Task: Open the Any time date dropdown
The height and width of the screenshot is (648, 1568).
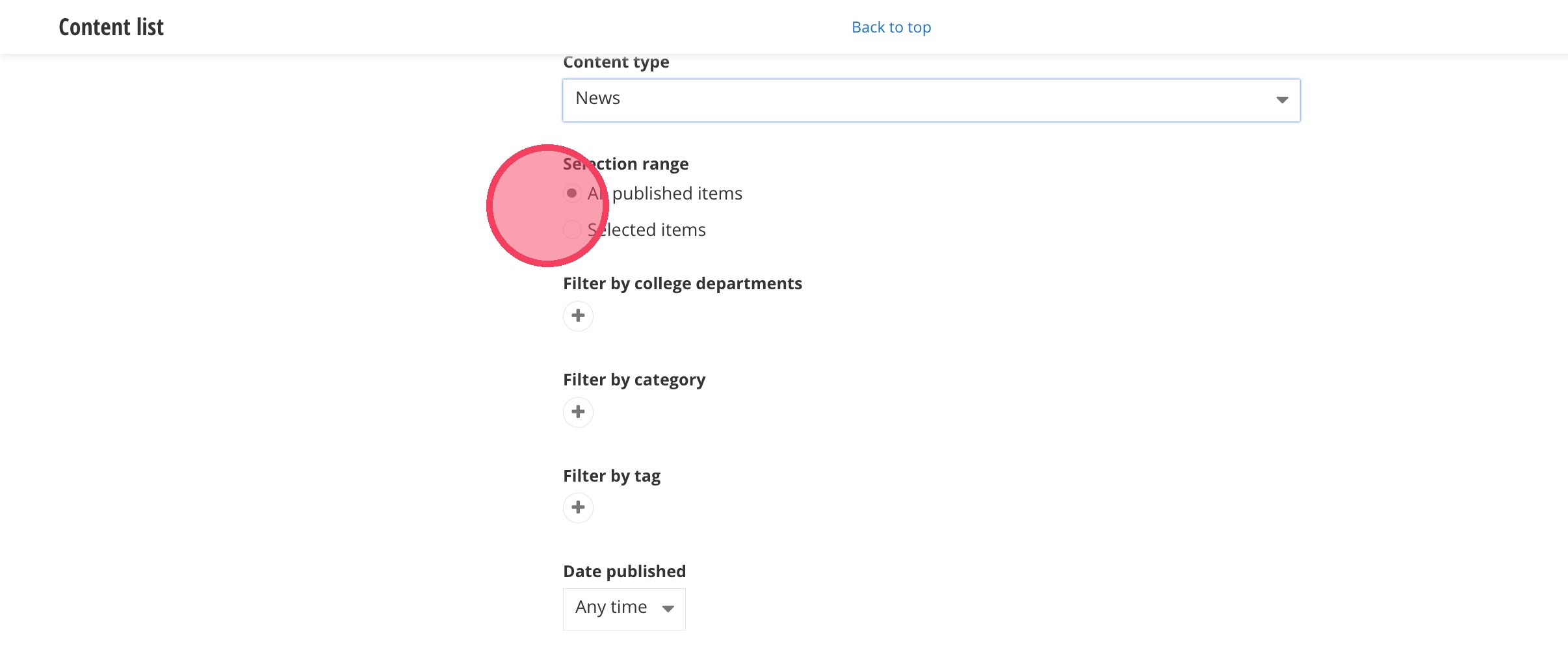Action: pyautogui.click(x=623, y=608)
